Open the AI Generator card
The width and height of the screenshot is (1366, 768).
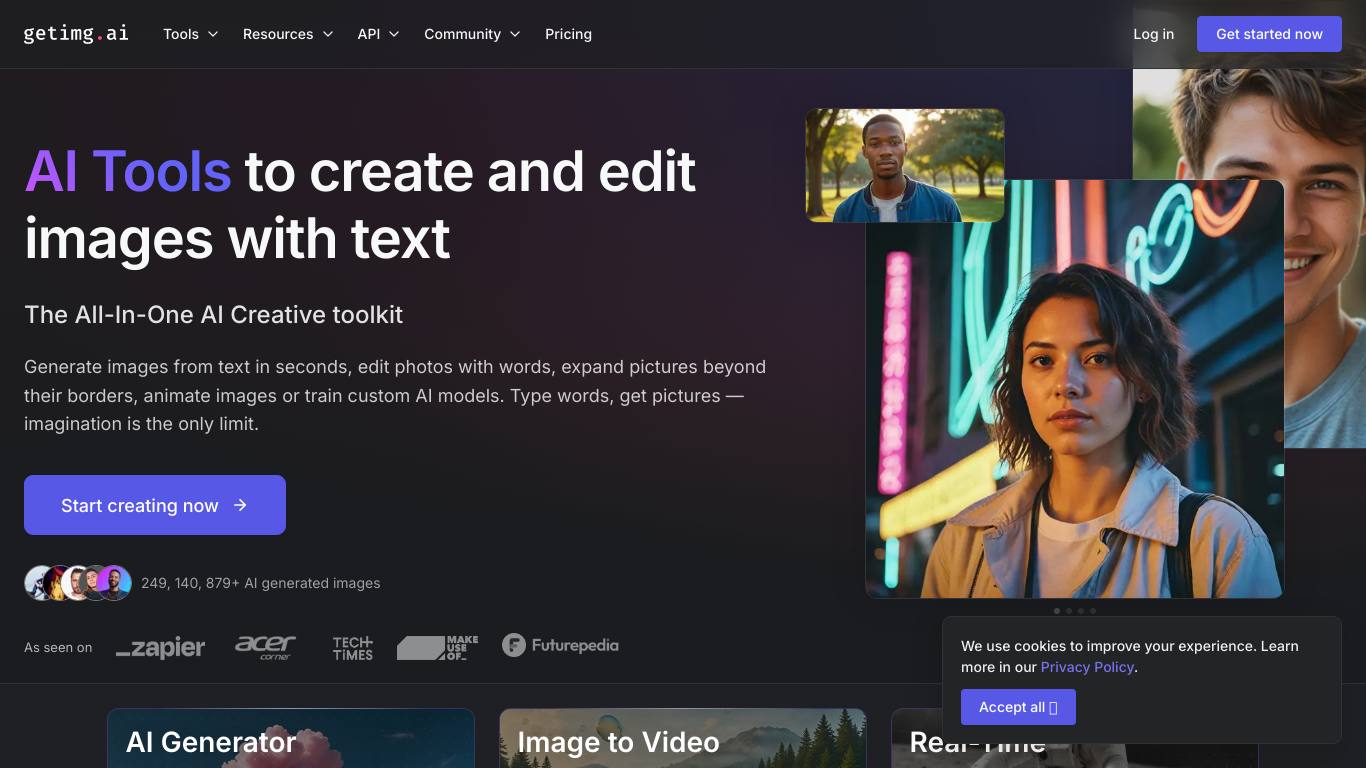pos(290,740)
